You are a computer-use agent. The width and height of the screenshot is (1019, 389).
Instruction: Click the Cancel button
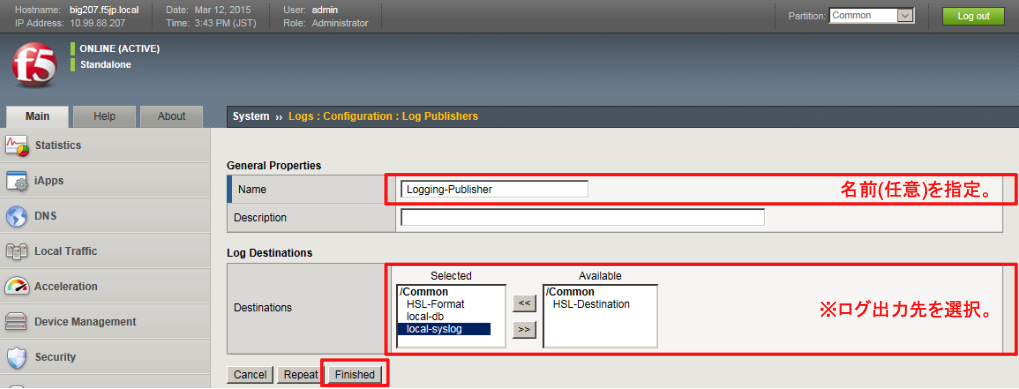250,375
